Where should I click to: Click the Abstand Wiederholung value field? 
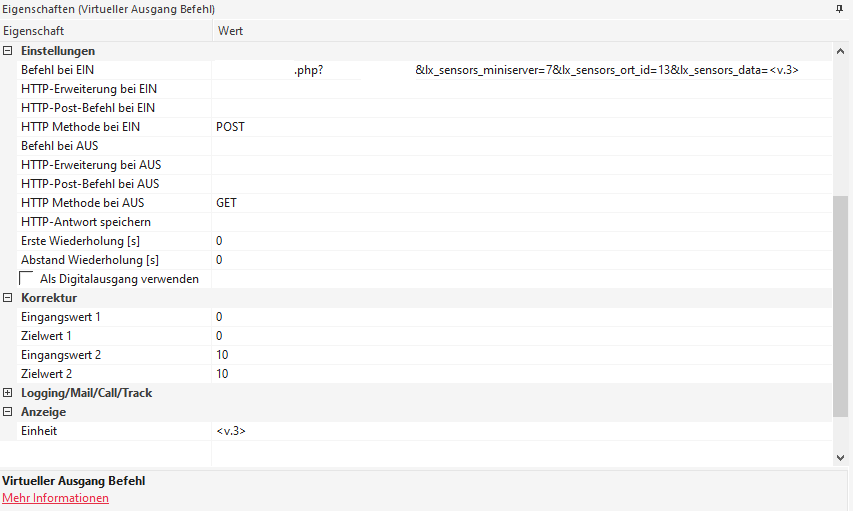click(520, 260)
